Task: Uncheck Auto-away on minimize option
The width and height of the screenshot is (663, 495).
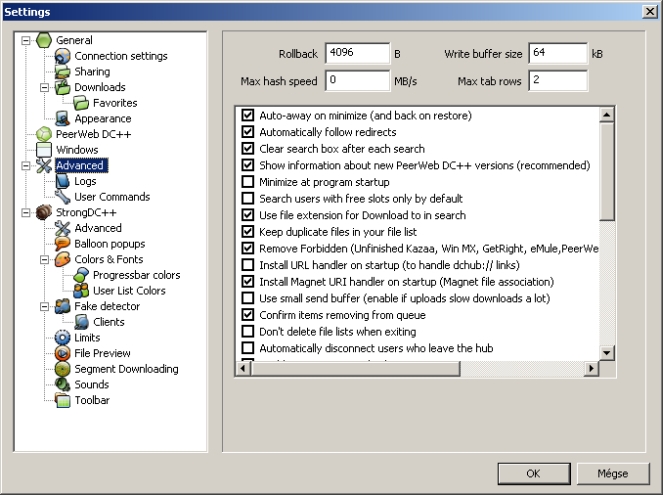Action: click(x=247, y=116)
